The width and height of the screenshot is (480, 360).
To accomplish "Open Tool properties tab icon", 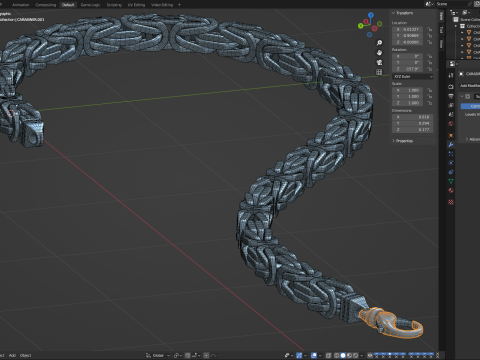I will (x=451, y=75).
